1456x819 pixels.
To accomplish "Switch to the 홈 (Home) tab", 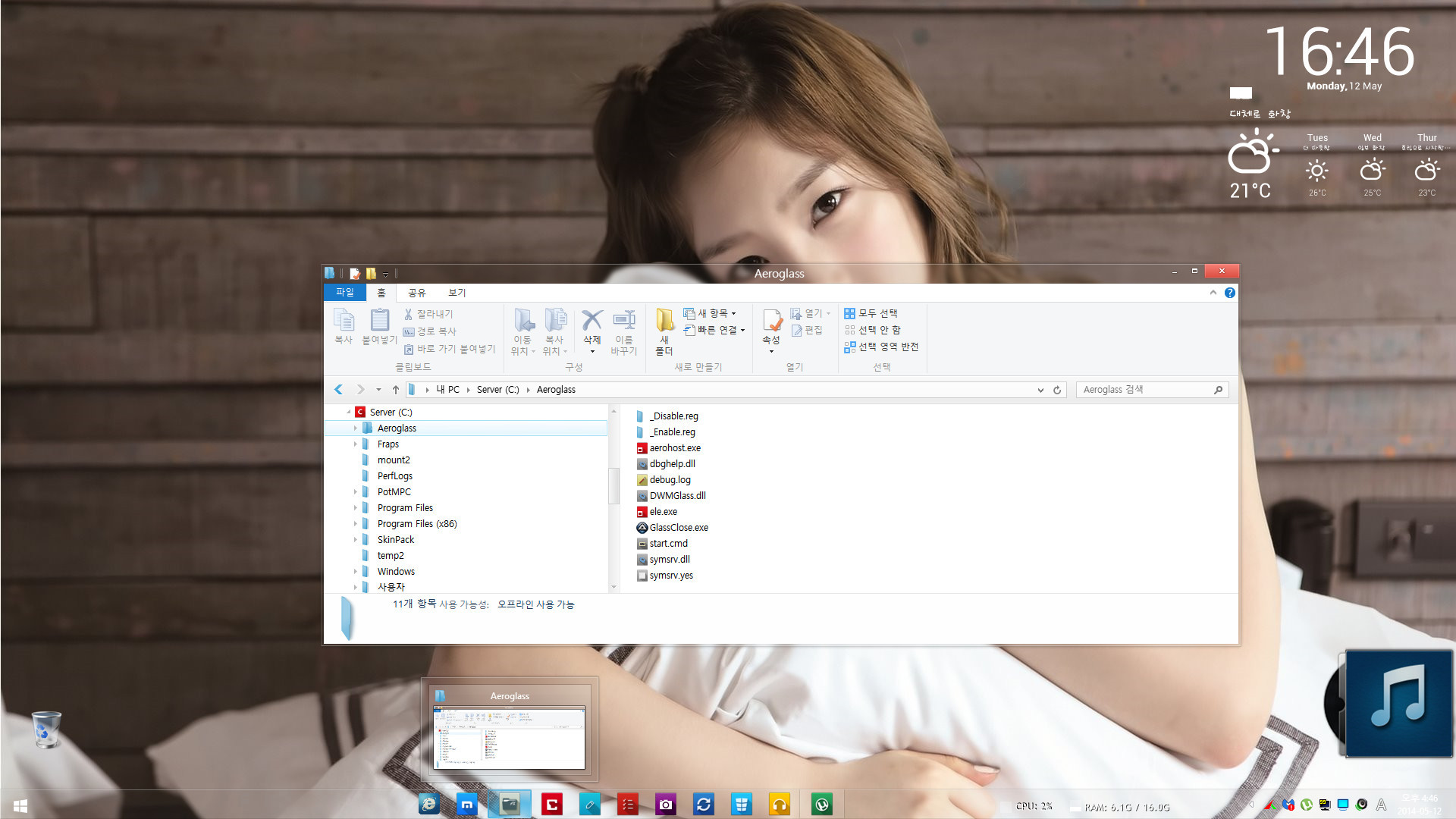I will [381, 293].
